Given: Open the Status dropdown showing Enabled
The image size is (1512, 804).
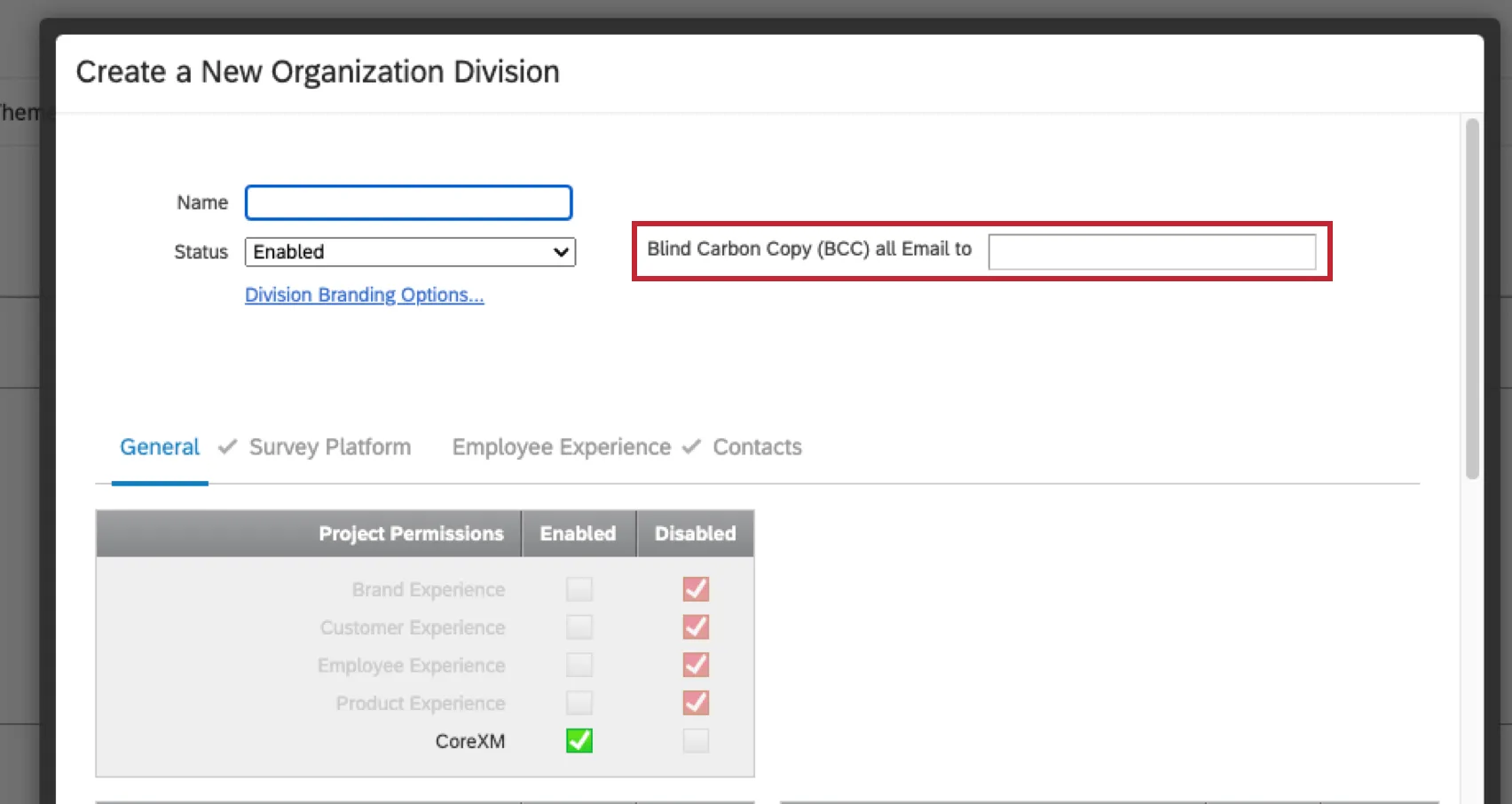Looking at the screenshot, I should [410, 252].
